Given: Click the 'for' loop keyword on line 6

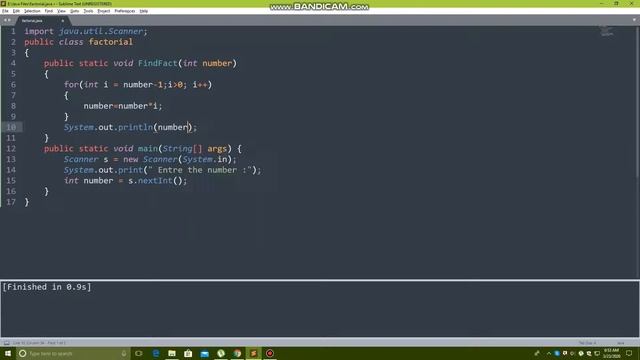Looking at the screenshot, I should click(71, 84).
